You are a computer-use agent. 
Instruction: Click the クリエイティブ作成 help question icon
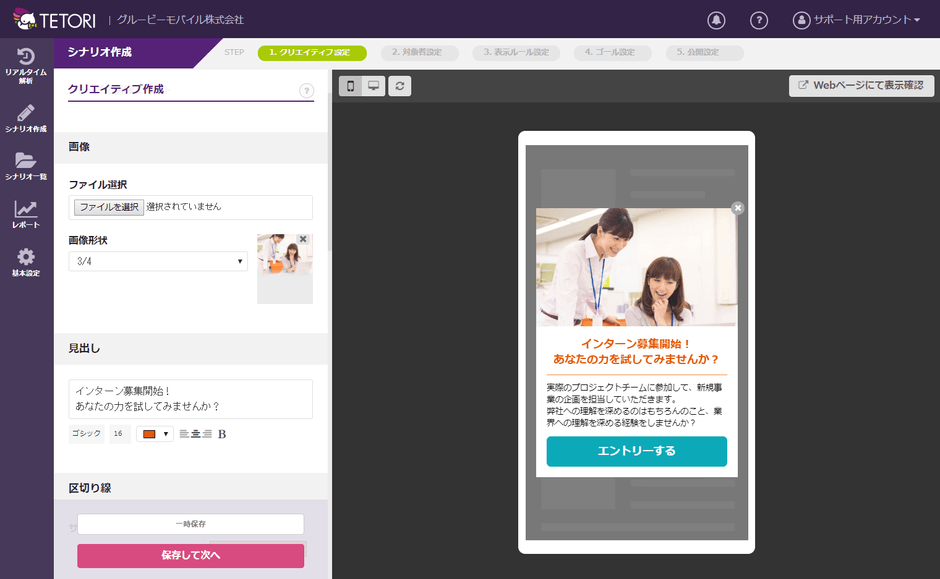307,91
